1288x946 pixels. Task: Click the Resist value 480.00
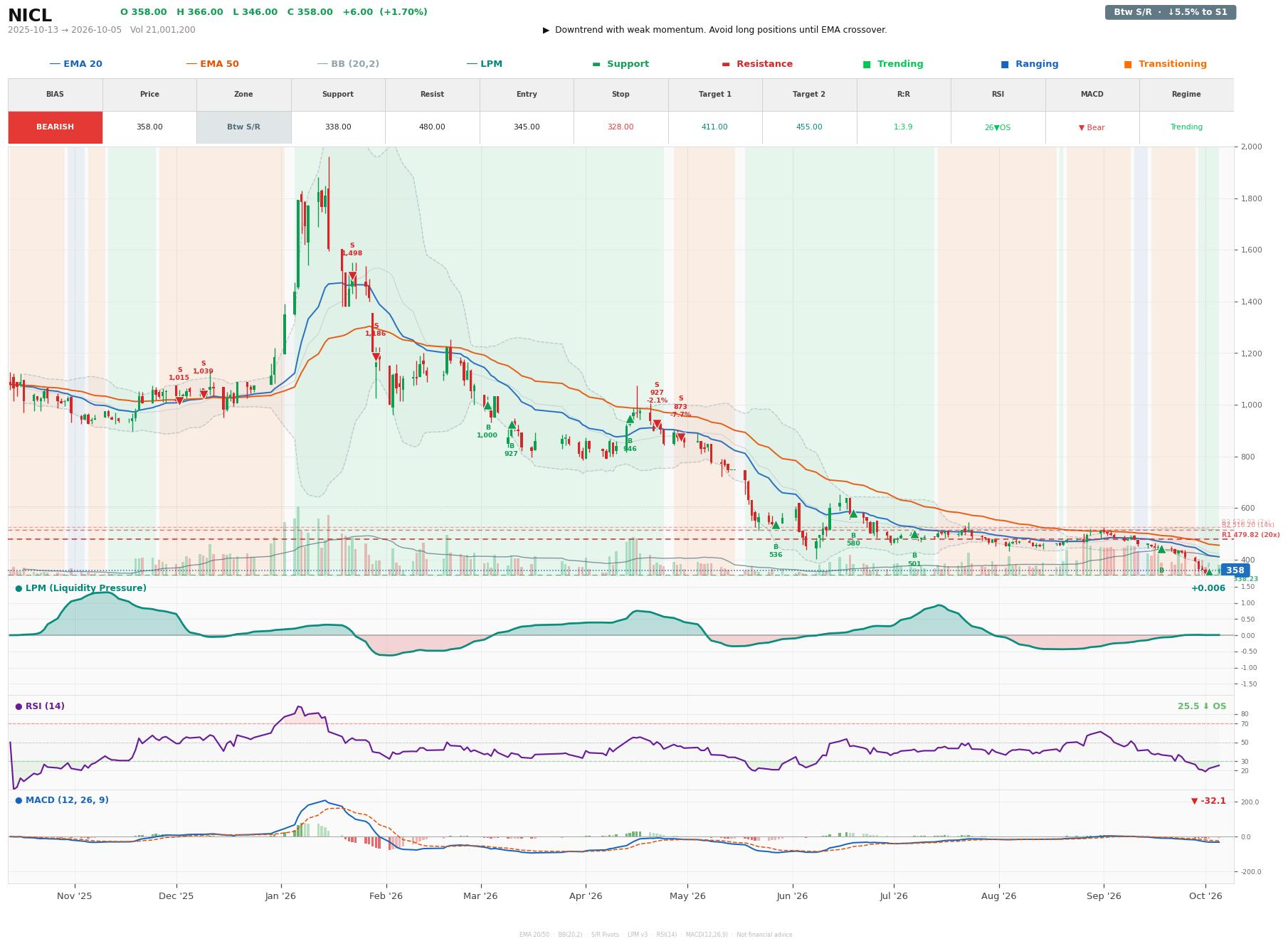(x=432, y=127)
